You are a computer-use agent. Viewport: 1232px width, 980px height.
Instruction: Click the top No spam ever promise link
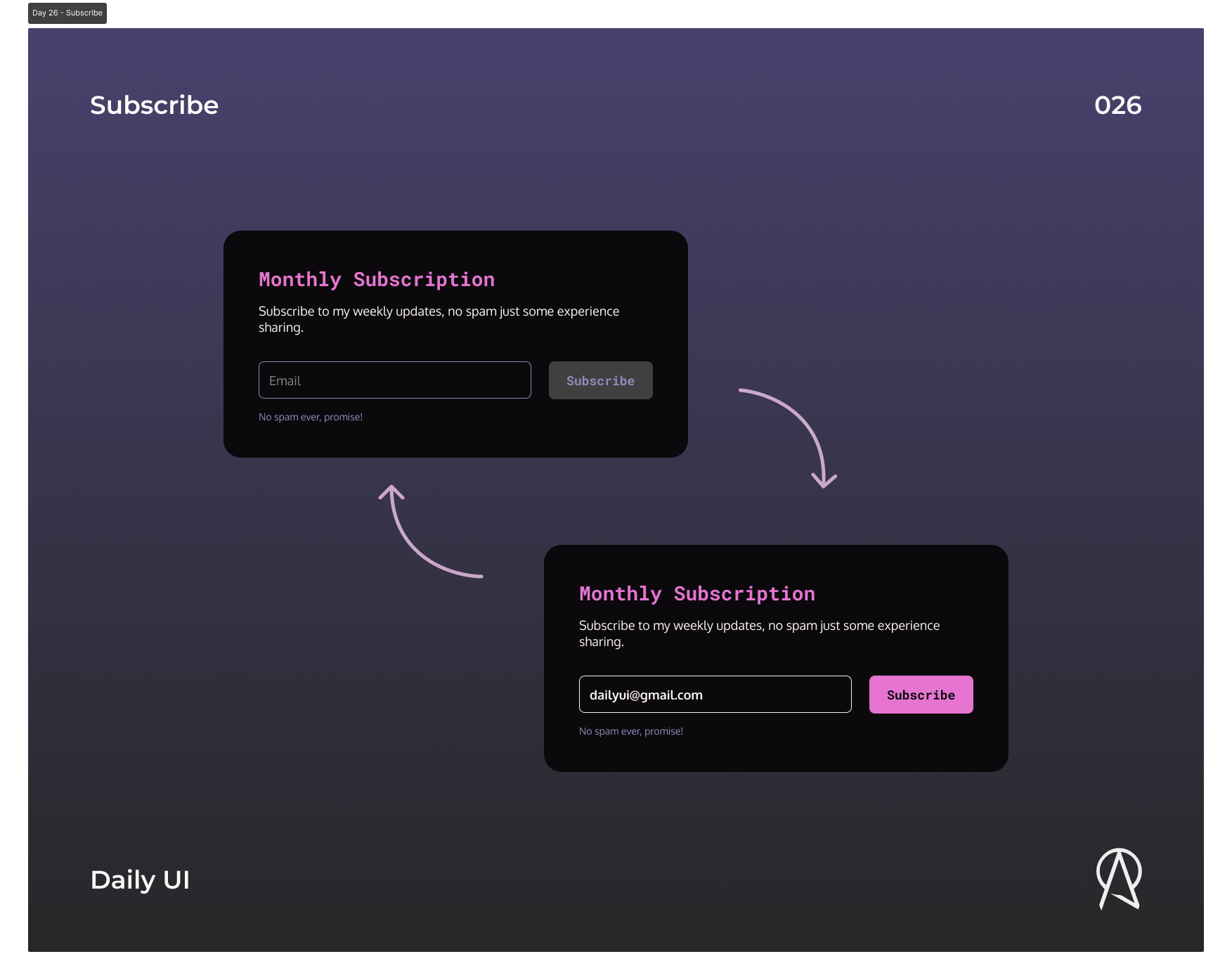point(311,416)
